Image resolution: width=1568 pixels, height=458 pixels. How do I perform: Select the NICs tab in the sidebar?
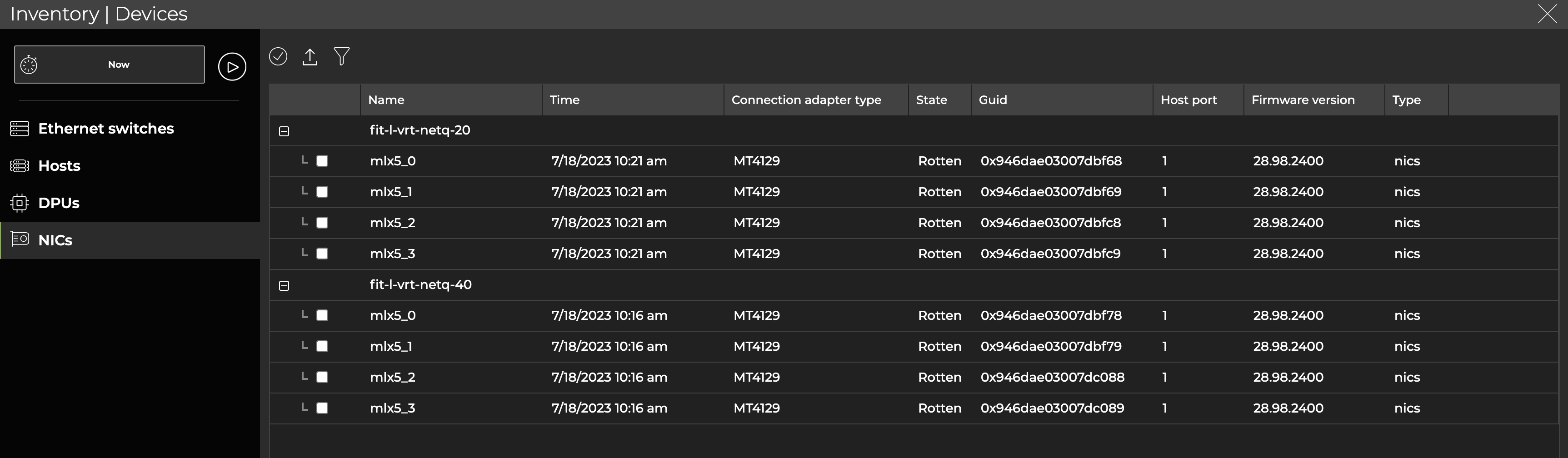tap(55, 239)
